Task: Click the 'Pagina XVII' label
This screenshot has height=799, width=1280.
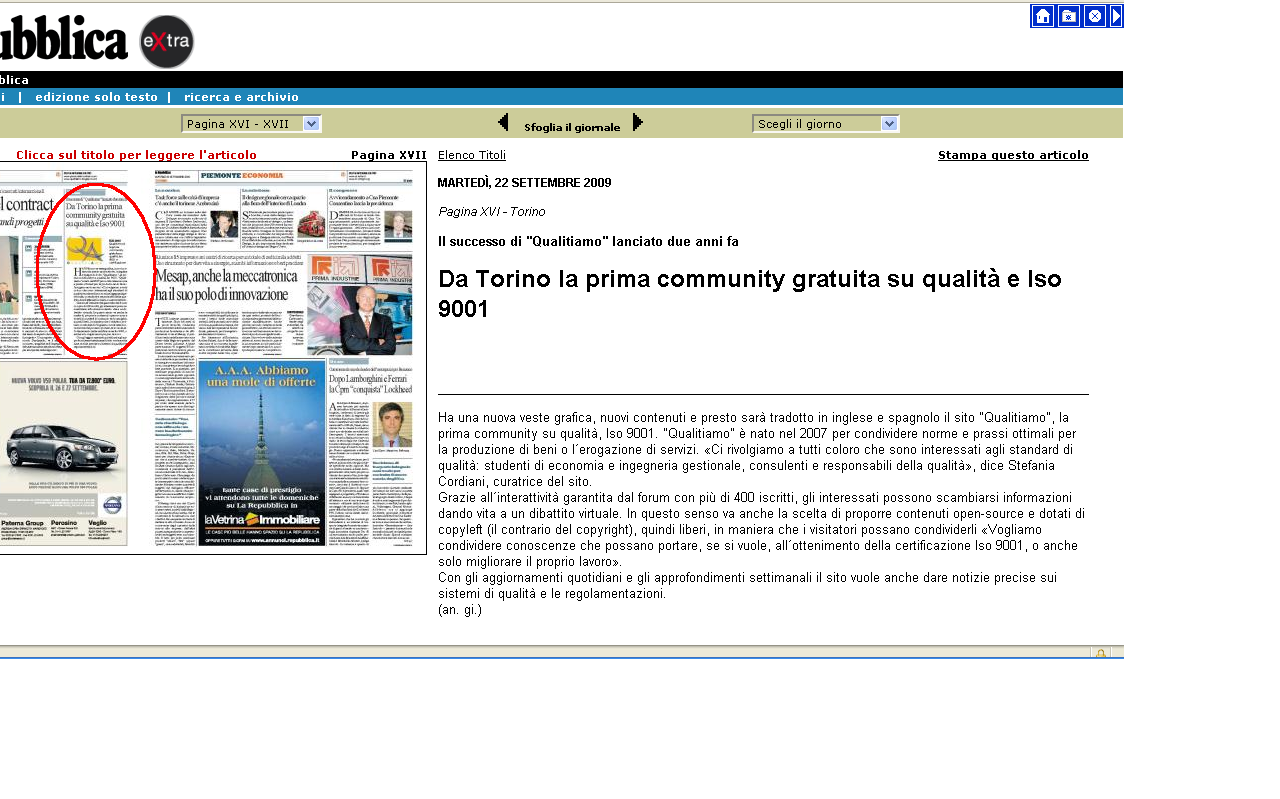Action: (389, 155)
